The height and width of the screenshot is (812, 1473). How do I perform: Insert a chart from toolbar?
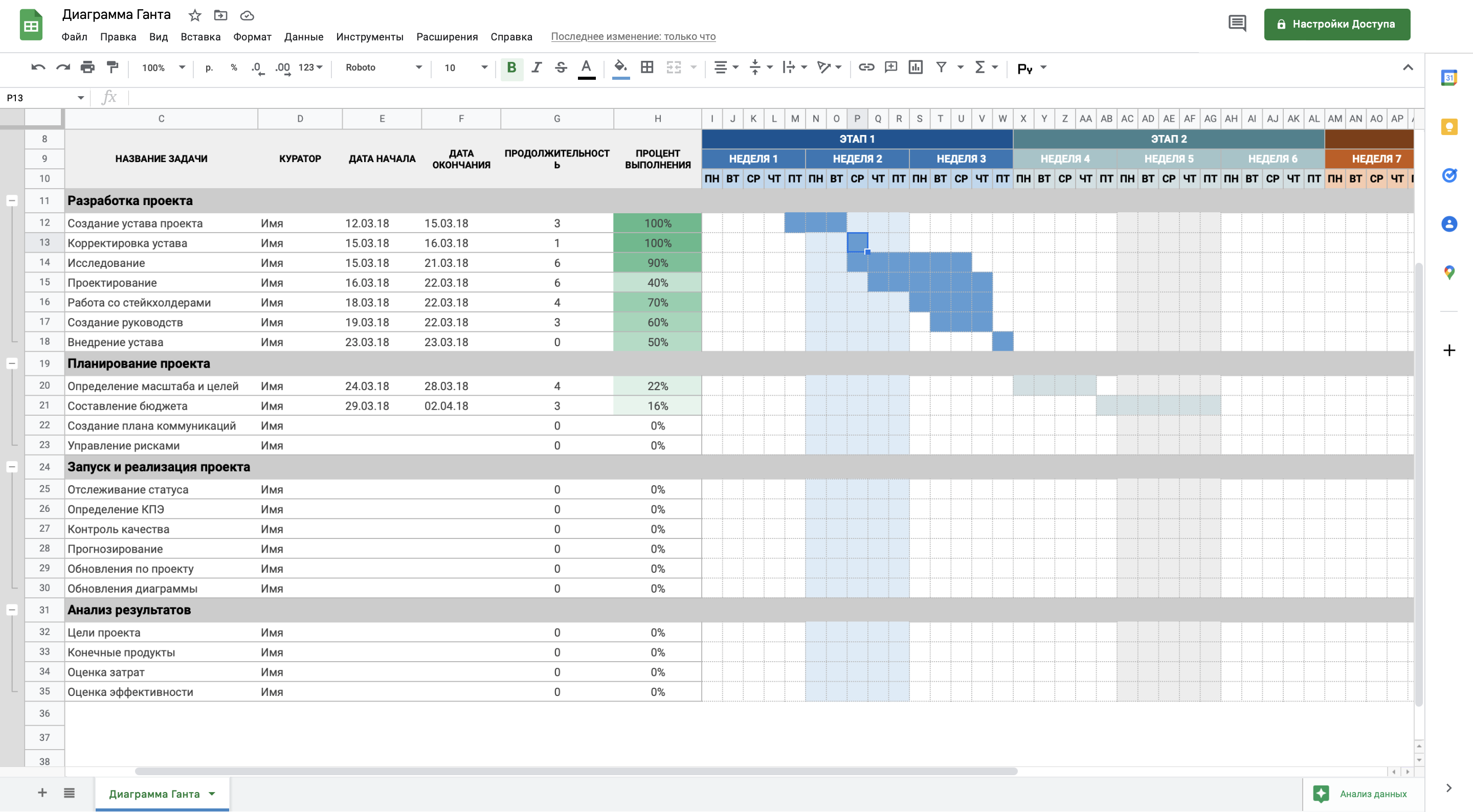click(x=916, y=67)
